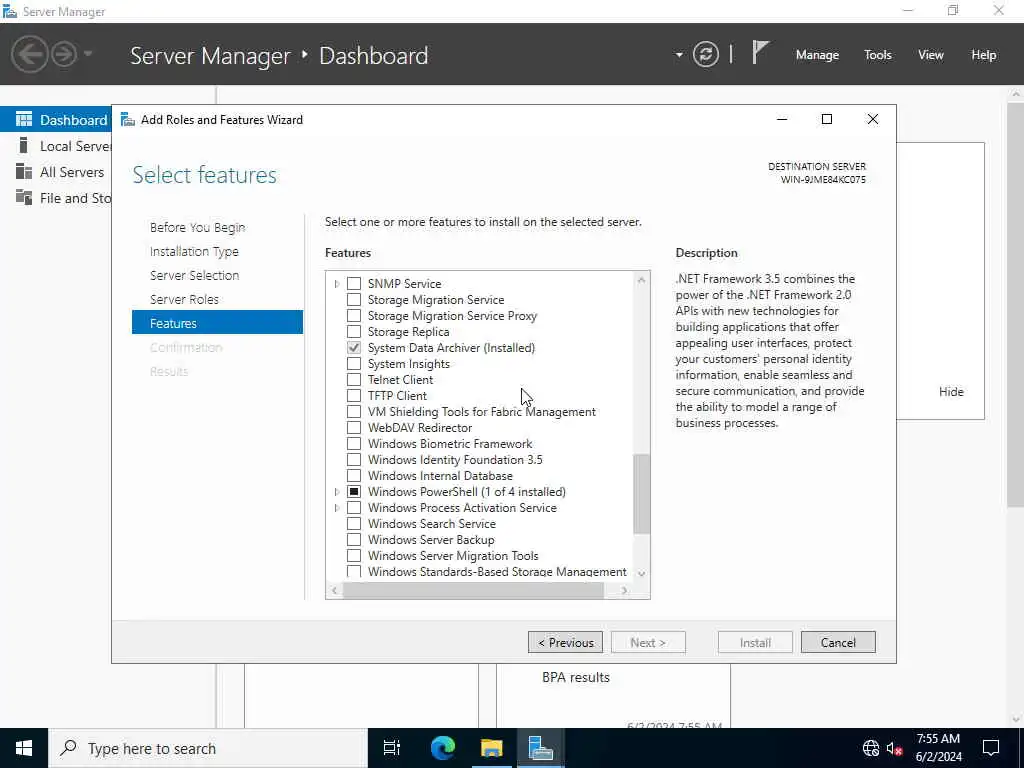Check the Storage Replica checkbox
This screenshot has width=1024, height=768.
[354, 332]
